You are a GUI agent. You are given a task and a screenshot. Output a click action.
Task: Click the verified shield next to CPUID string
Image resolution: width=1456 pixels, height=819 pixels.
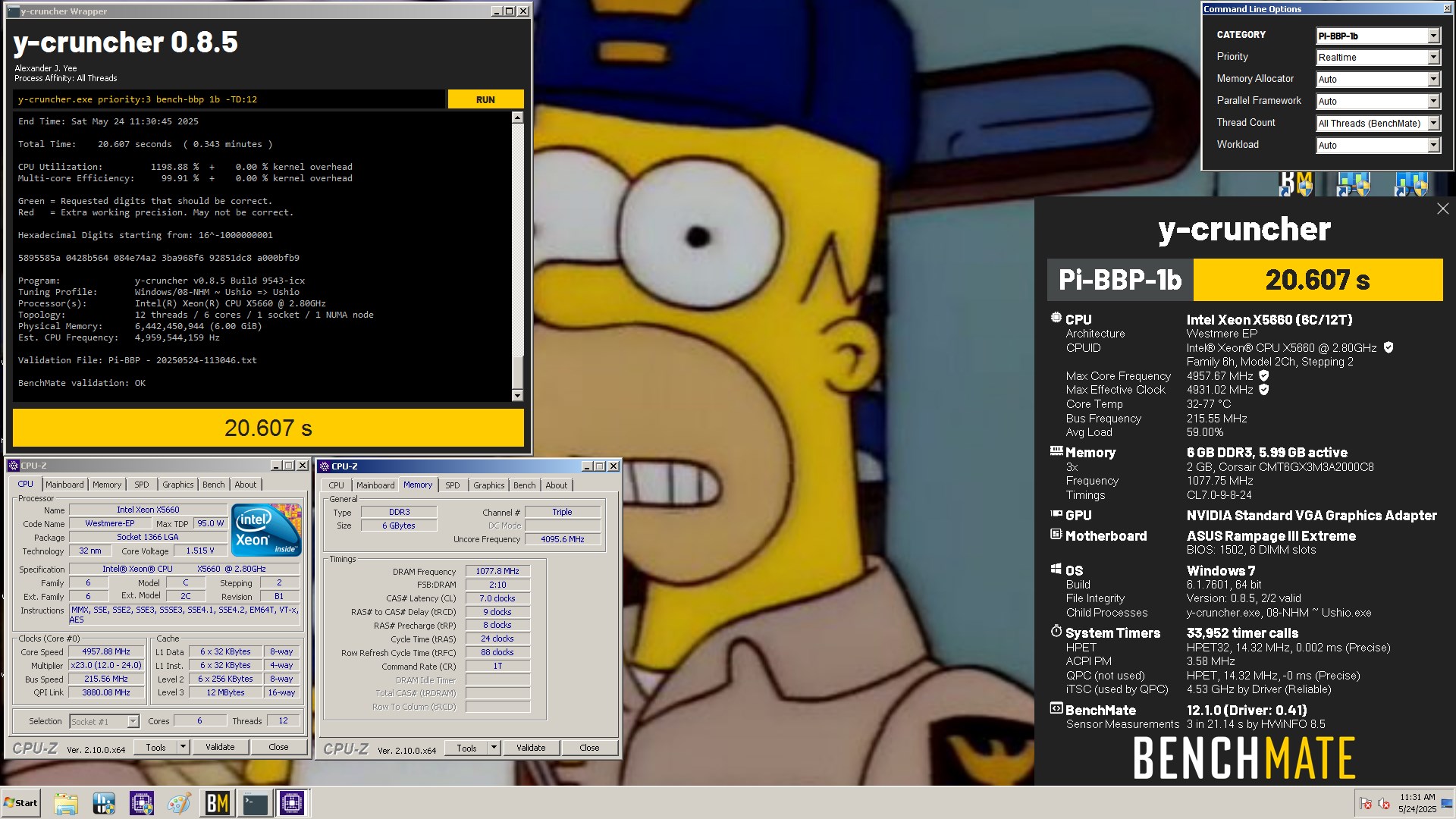pos(1389,347)
